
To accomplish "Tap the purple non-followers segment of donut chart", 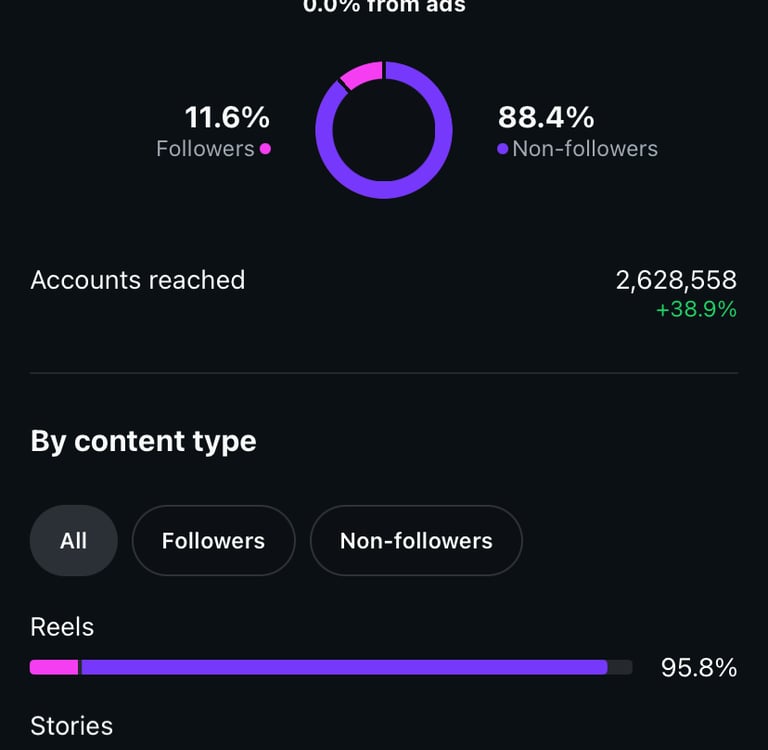I will 384,190.
